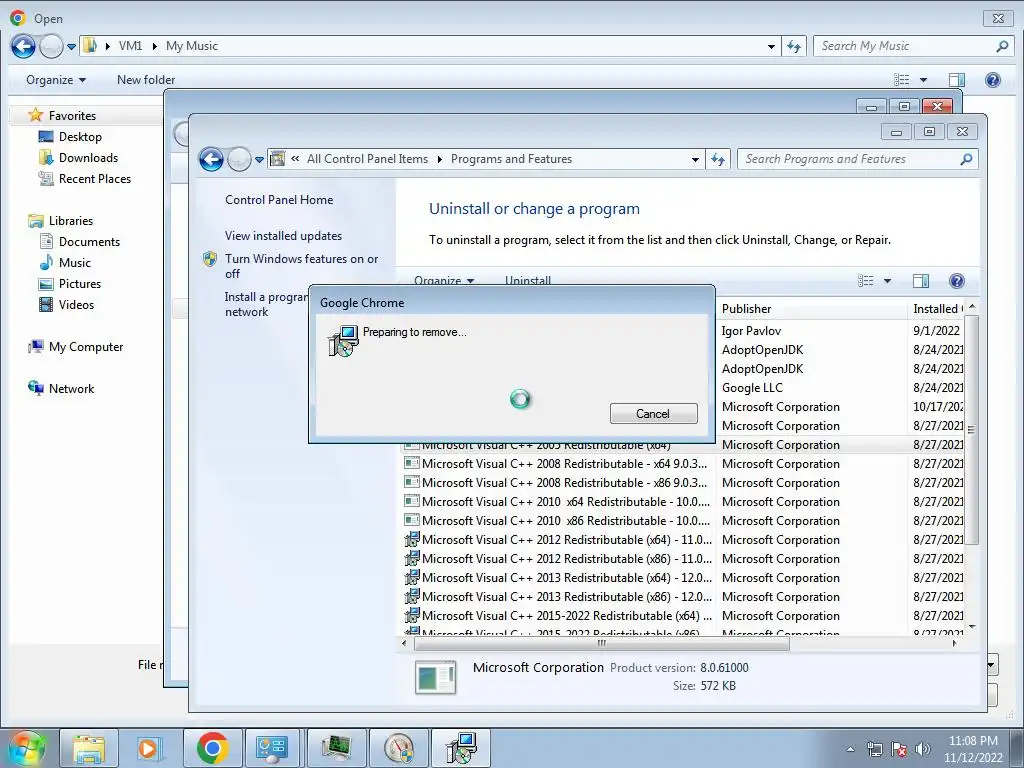Click Uninstall in Programs and Features toolbar
Image resolution: width=1024 pixels, height=768 pixels.
click(528, 281)
